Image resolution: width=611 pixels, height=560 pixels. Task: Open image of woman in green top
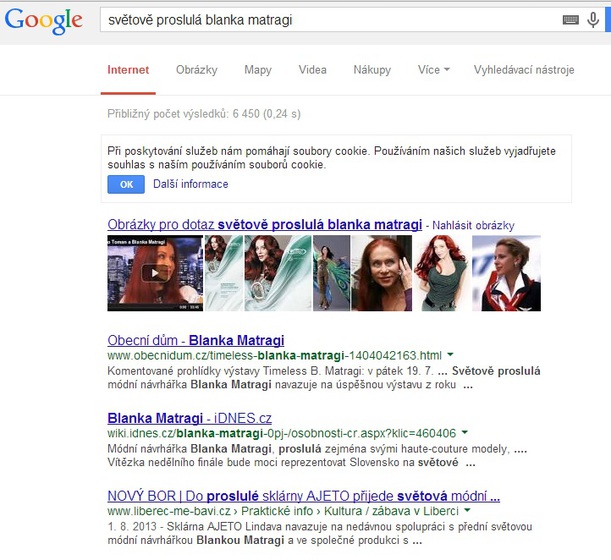pyautogui.click(x=442, y=273)
